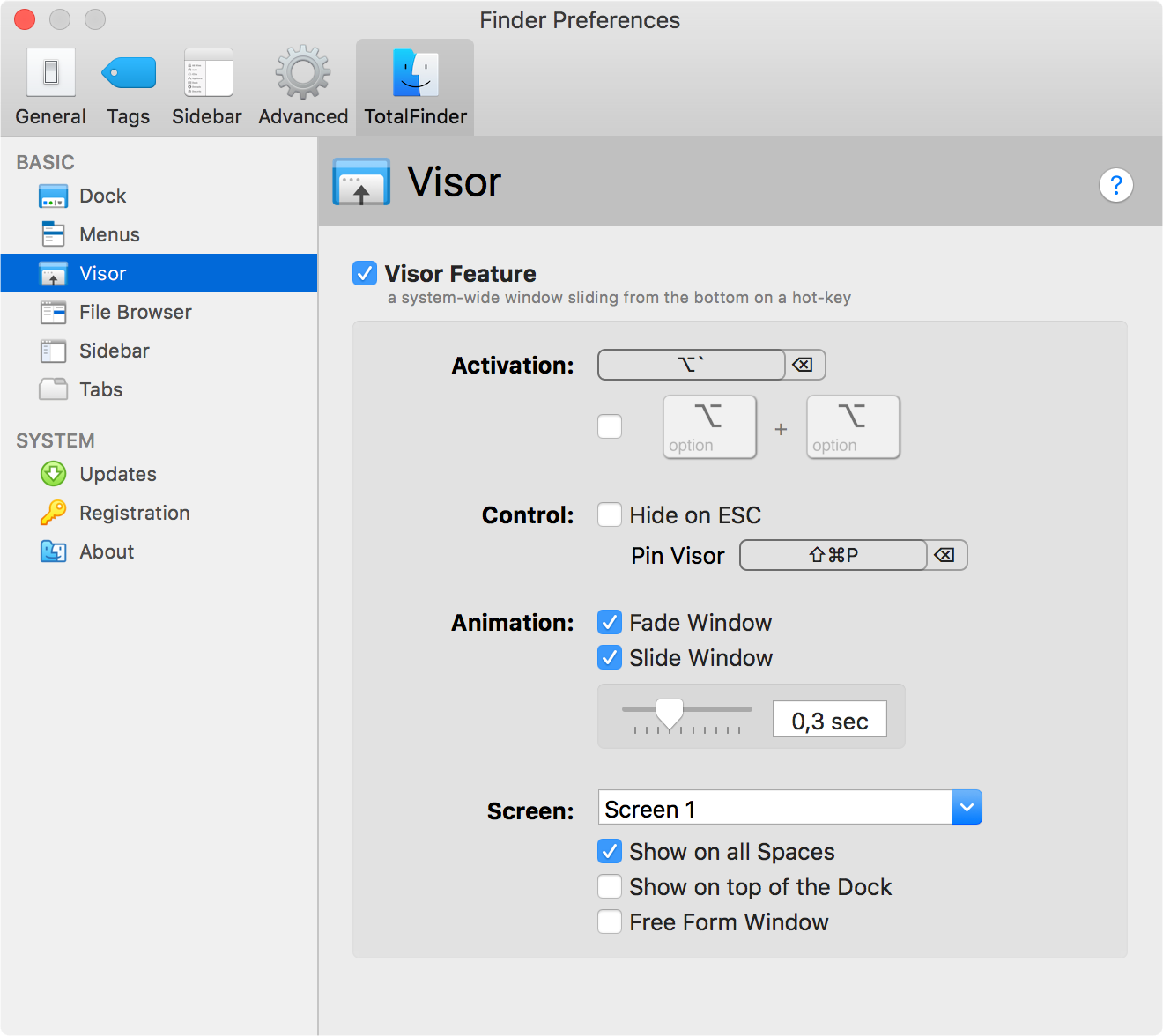Screen dimensions: 1163x1036
Task: Clear the Activation hot-key shortcut
Action: 803,365
